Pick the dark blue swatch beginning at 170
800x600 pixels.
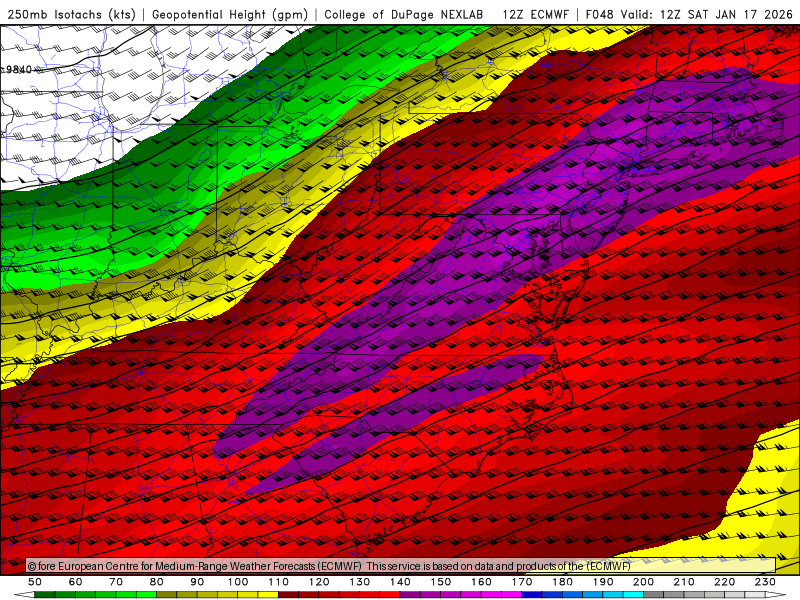click(532, 595)
